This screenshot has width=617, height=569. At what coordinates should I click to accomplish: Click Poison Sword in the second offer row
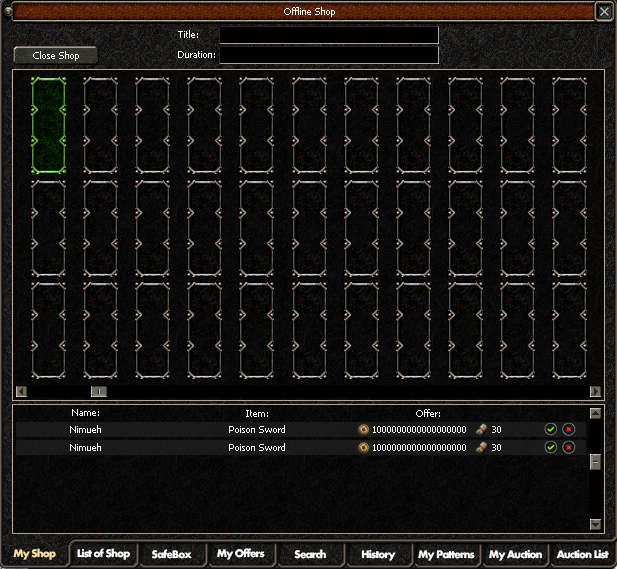point(257,447)
